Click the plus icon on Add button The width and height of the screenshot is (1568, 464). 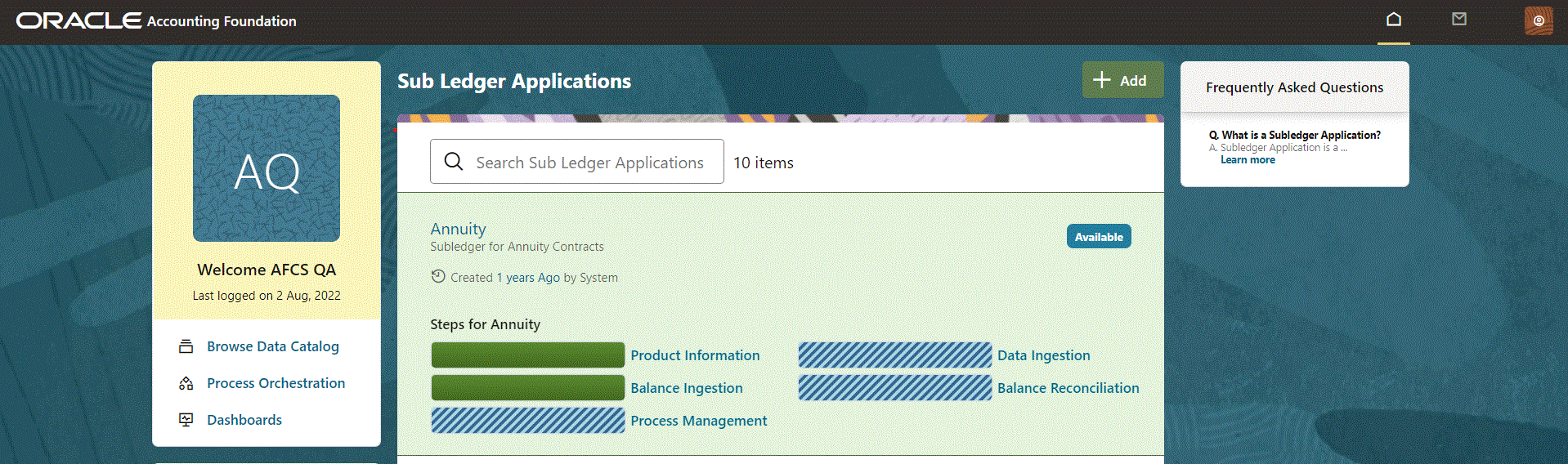1102,80
